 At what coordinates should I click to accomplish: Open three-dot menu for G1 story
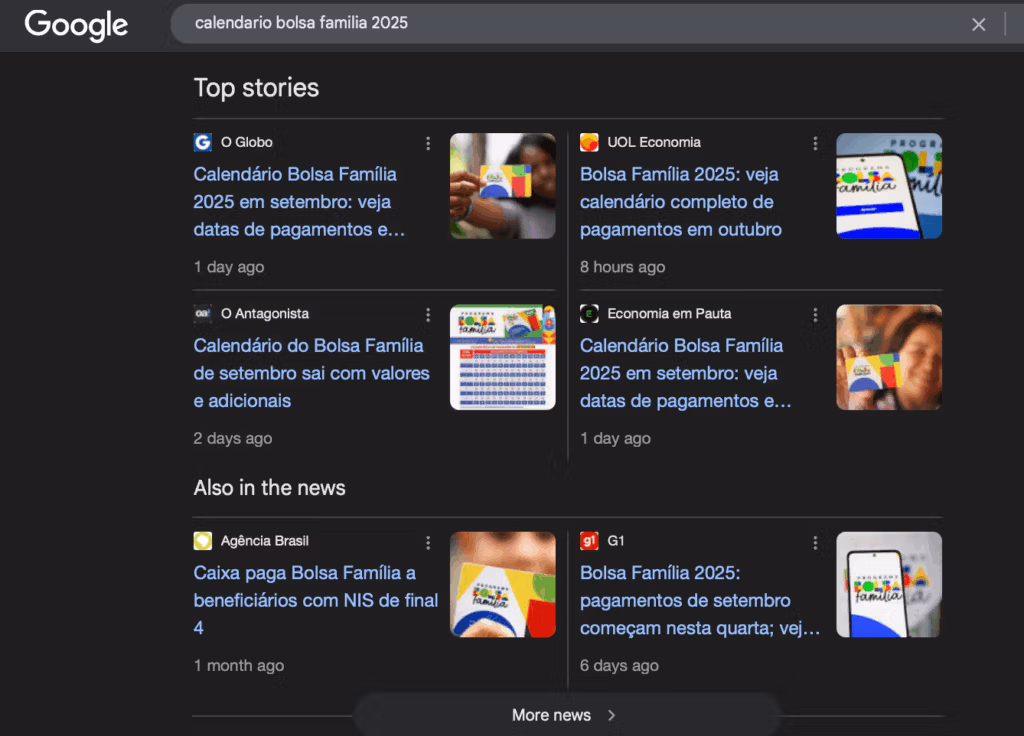pos(815,542)
